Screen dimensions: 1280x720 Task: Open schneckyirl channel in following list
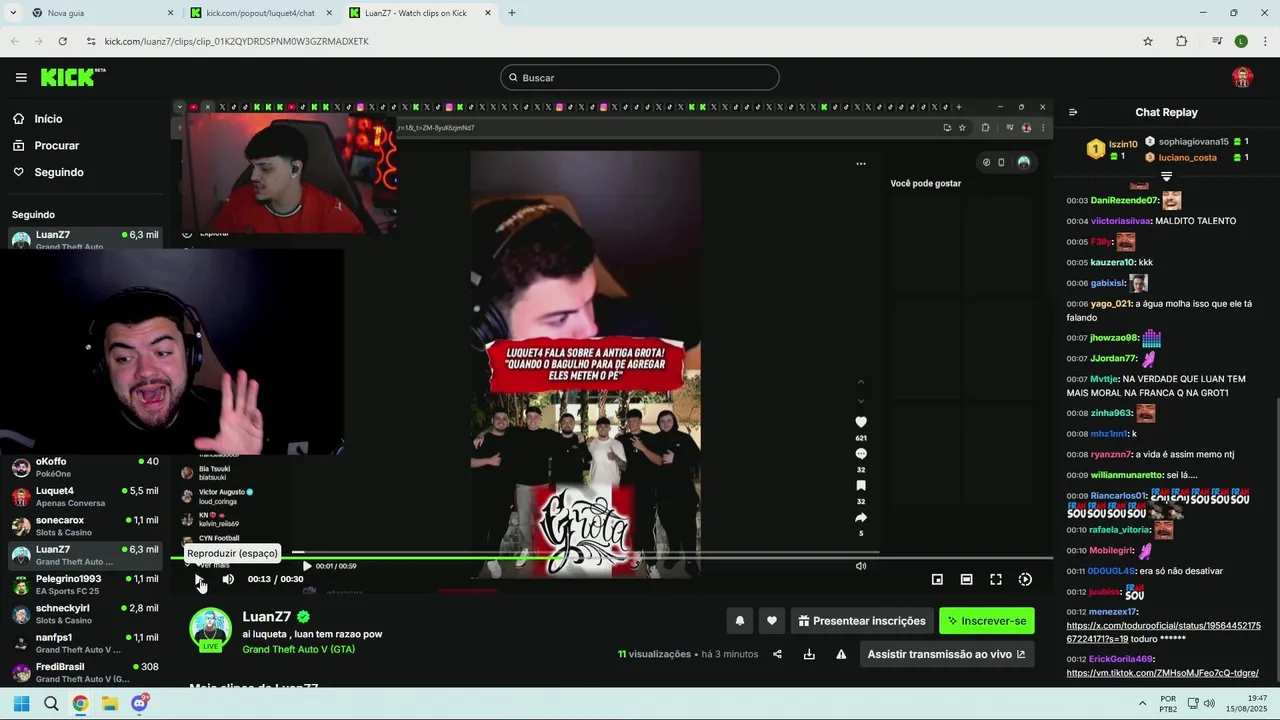pyautogui.click(x=85, y=614)
